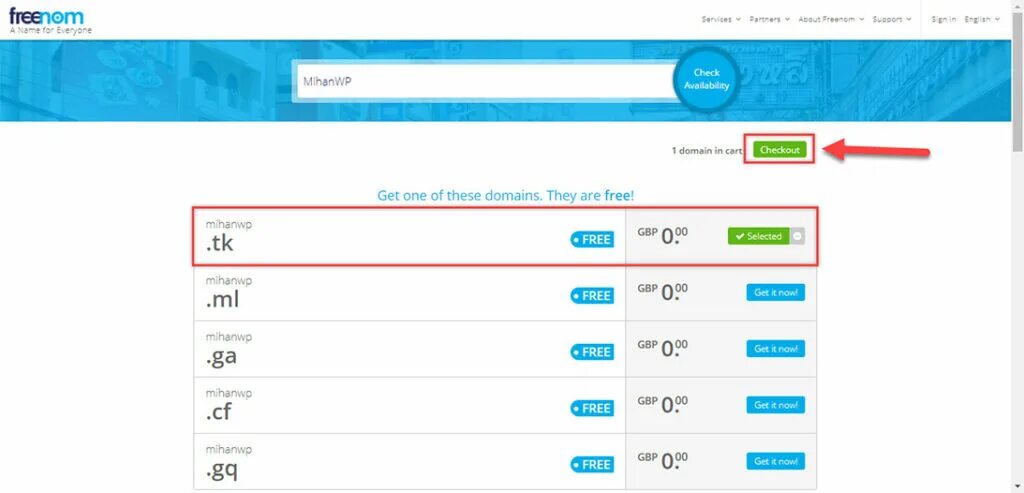Click the FREE badge for .ga

592,352
